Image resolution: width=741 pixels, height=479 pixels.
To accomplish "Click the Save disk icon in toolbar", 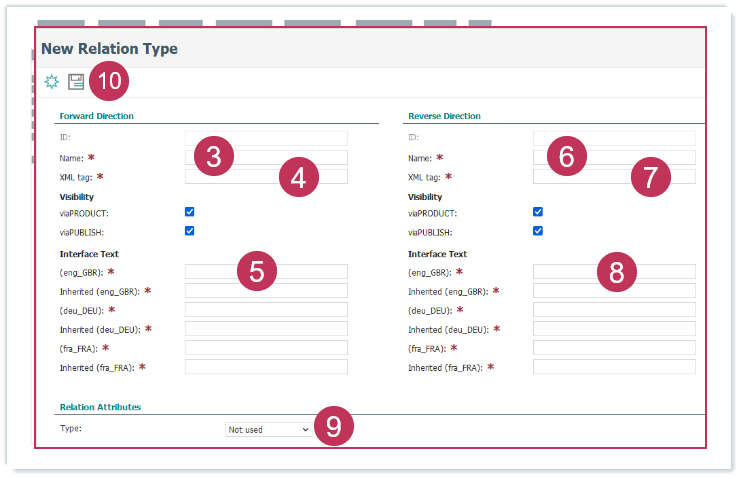I will tap(76, 82).
